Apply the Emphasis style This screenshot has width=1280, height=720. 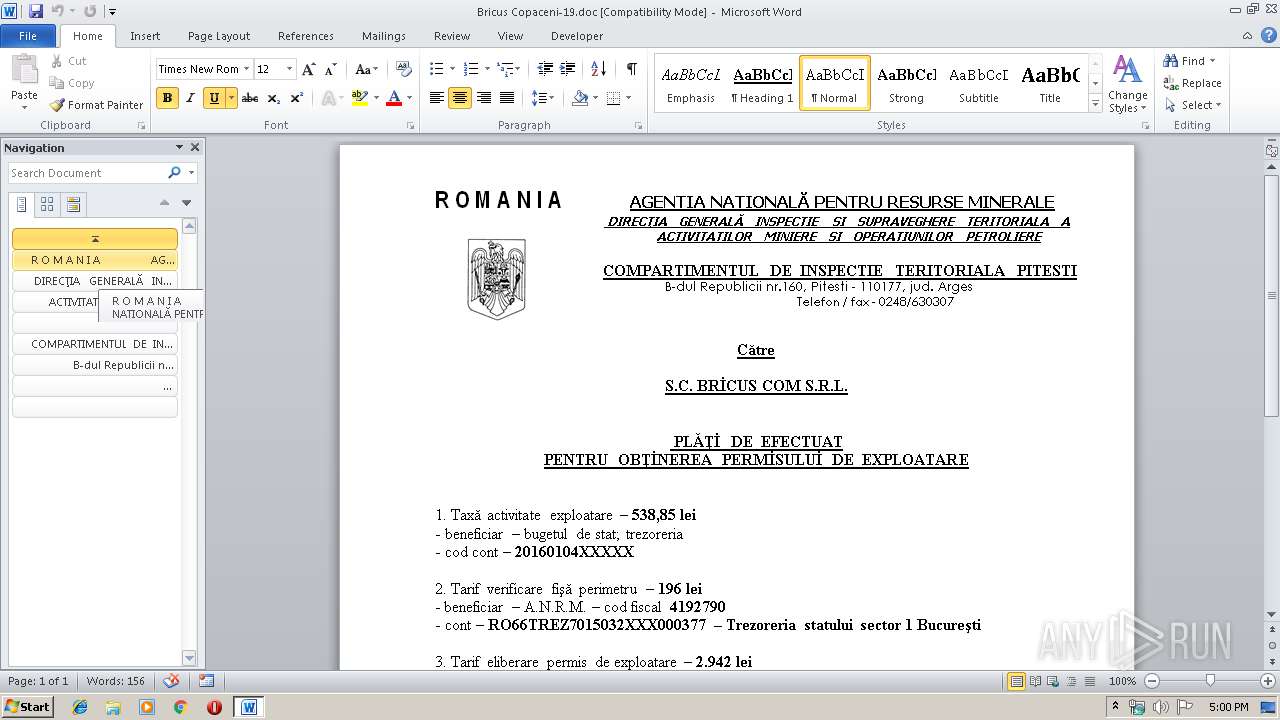coord(691,83)
